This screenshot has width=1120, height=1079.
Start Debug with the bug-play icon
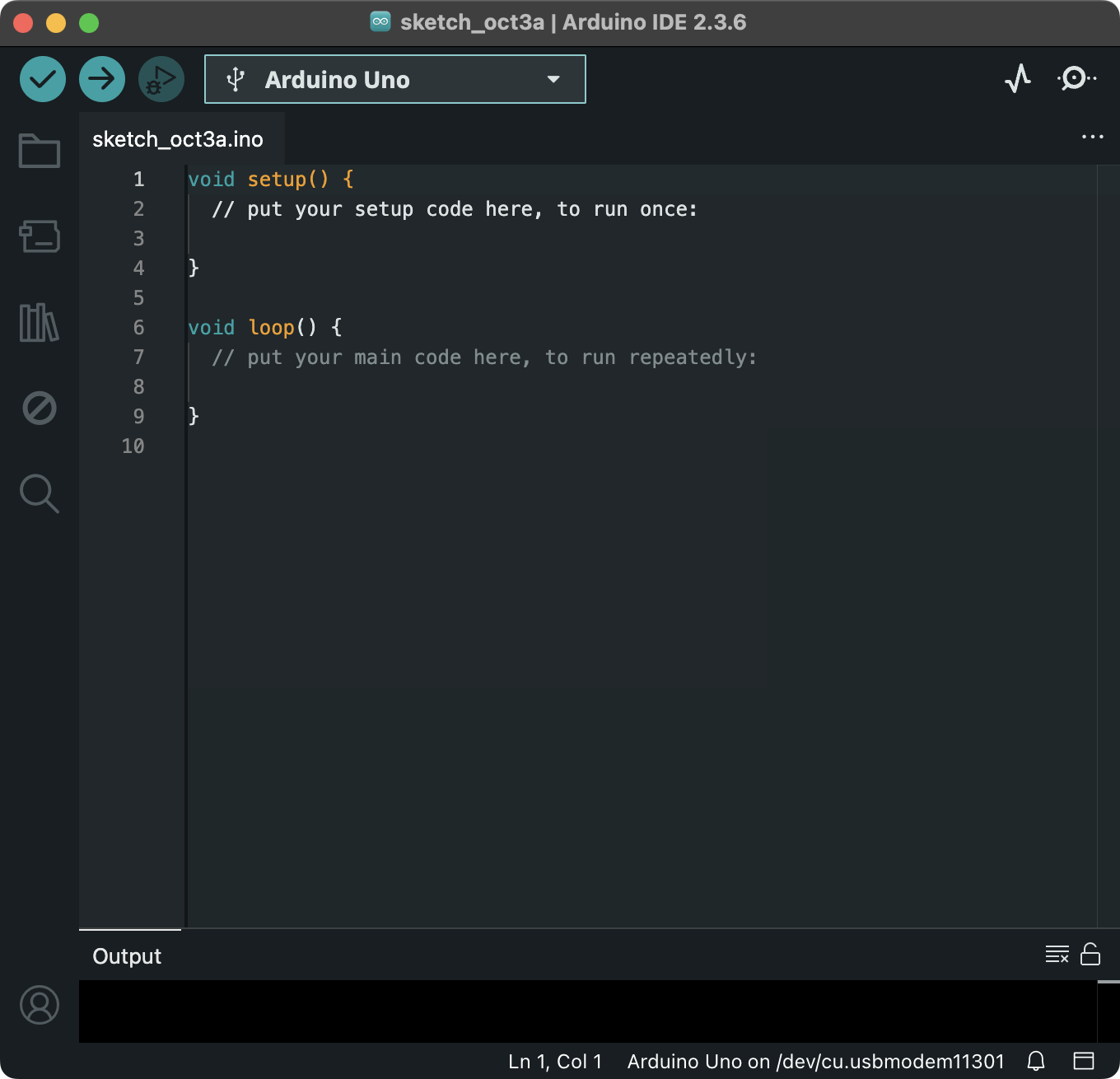(x=161, y=79)
